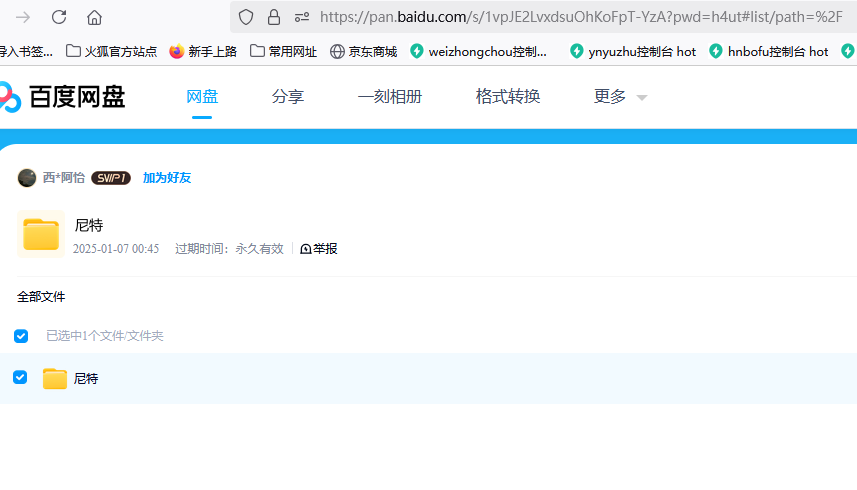Click the padlock site security icon
The width and height of the screenshot is (857, 490).
tap(274, 17)
